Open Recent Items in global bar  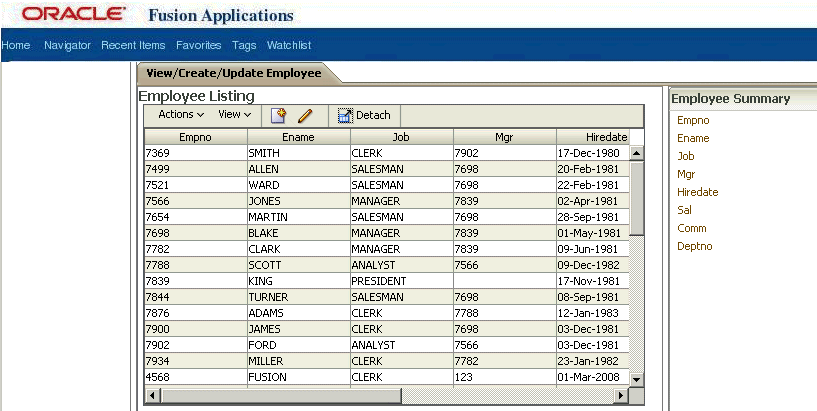[133, 45]
